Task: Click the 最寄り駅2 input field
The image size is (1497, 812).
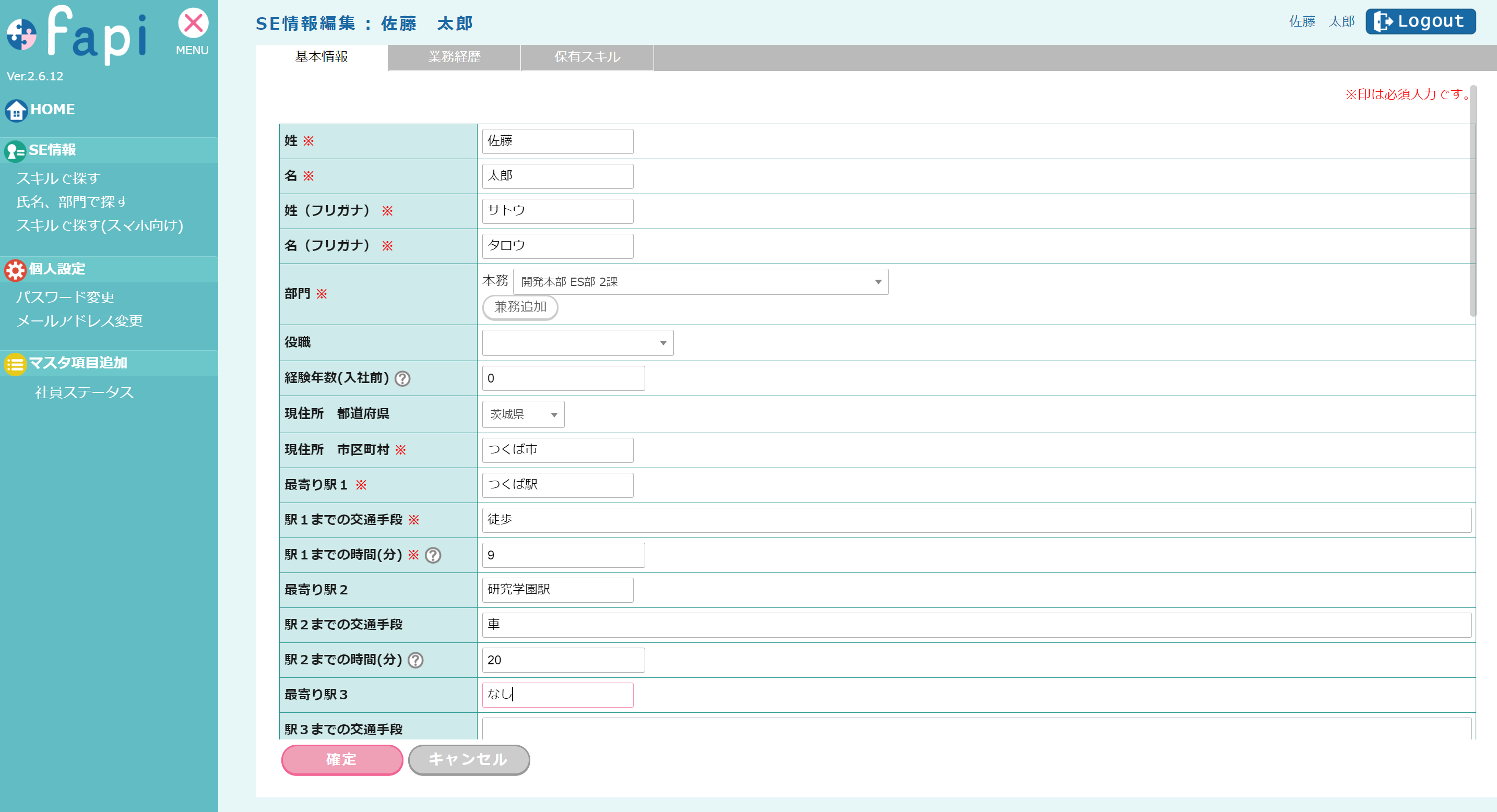Action: point(557,590)
